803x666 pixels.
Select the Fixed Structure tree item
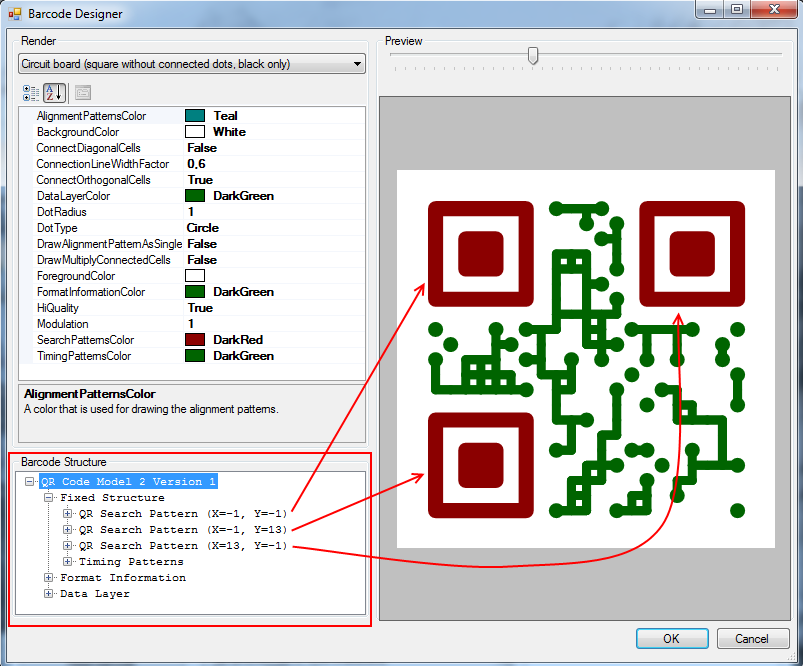[112, 497]
